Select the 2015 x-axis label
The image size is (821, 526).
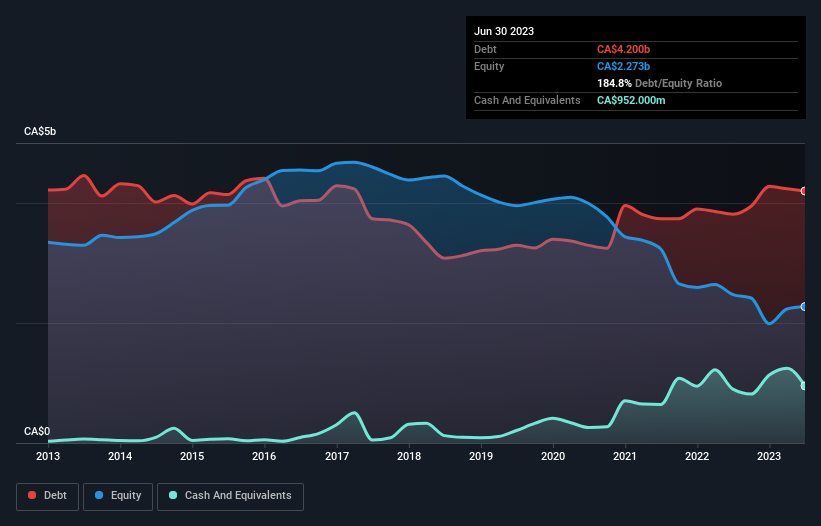[192, 456]
